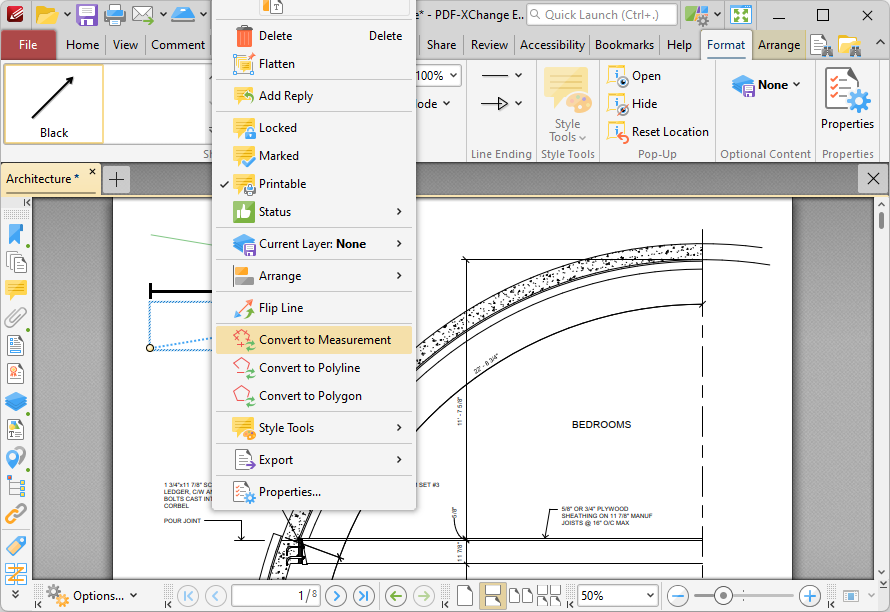Open Properties... from context menu
This screenshot has height=612, width=890.
point(313,492)
